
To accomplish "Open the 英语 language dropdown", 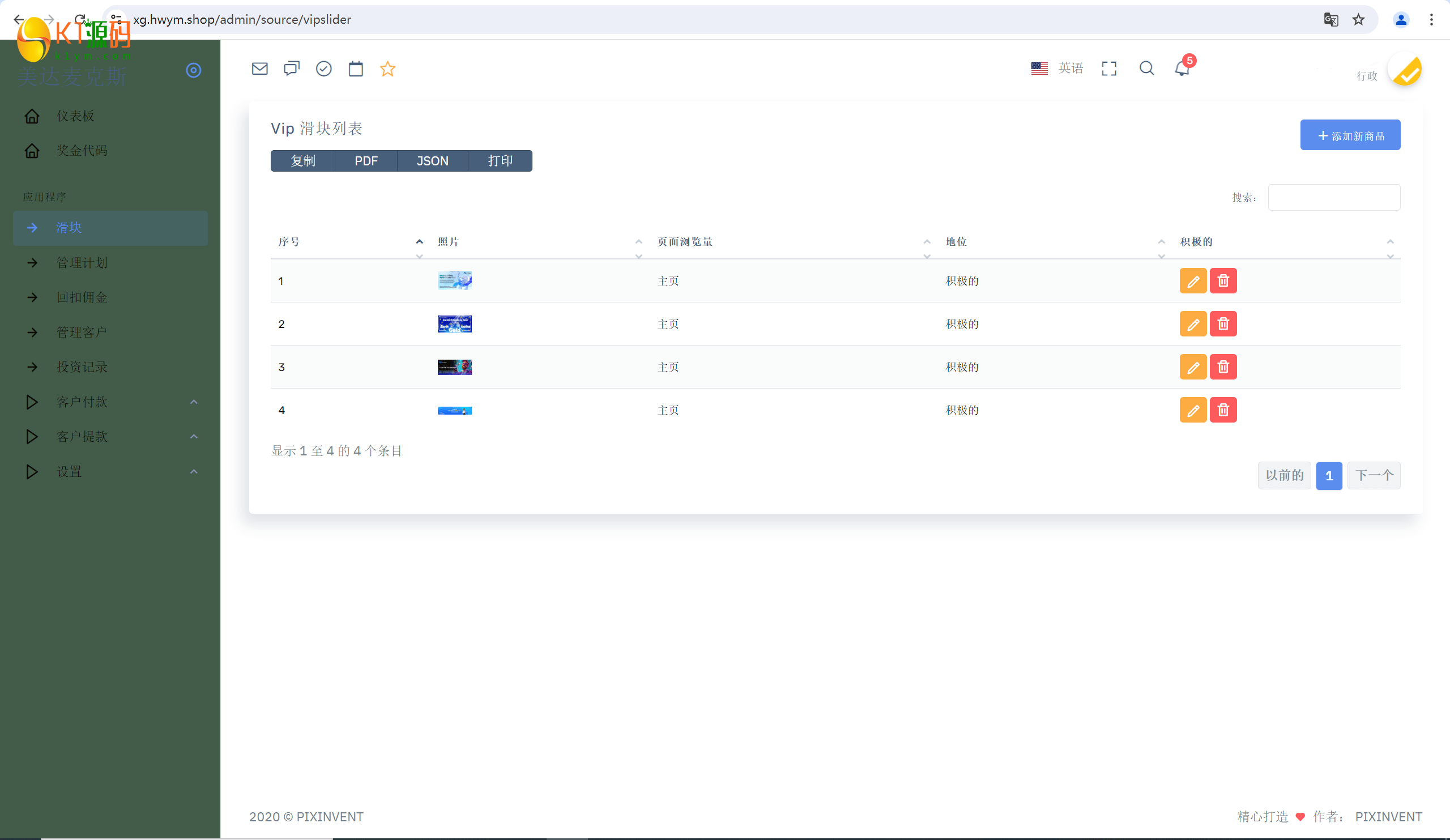I will click(x=1057, y=69).
